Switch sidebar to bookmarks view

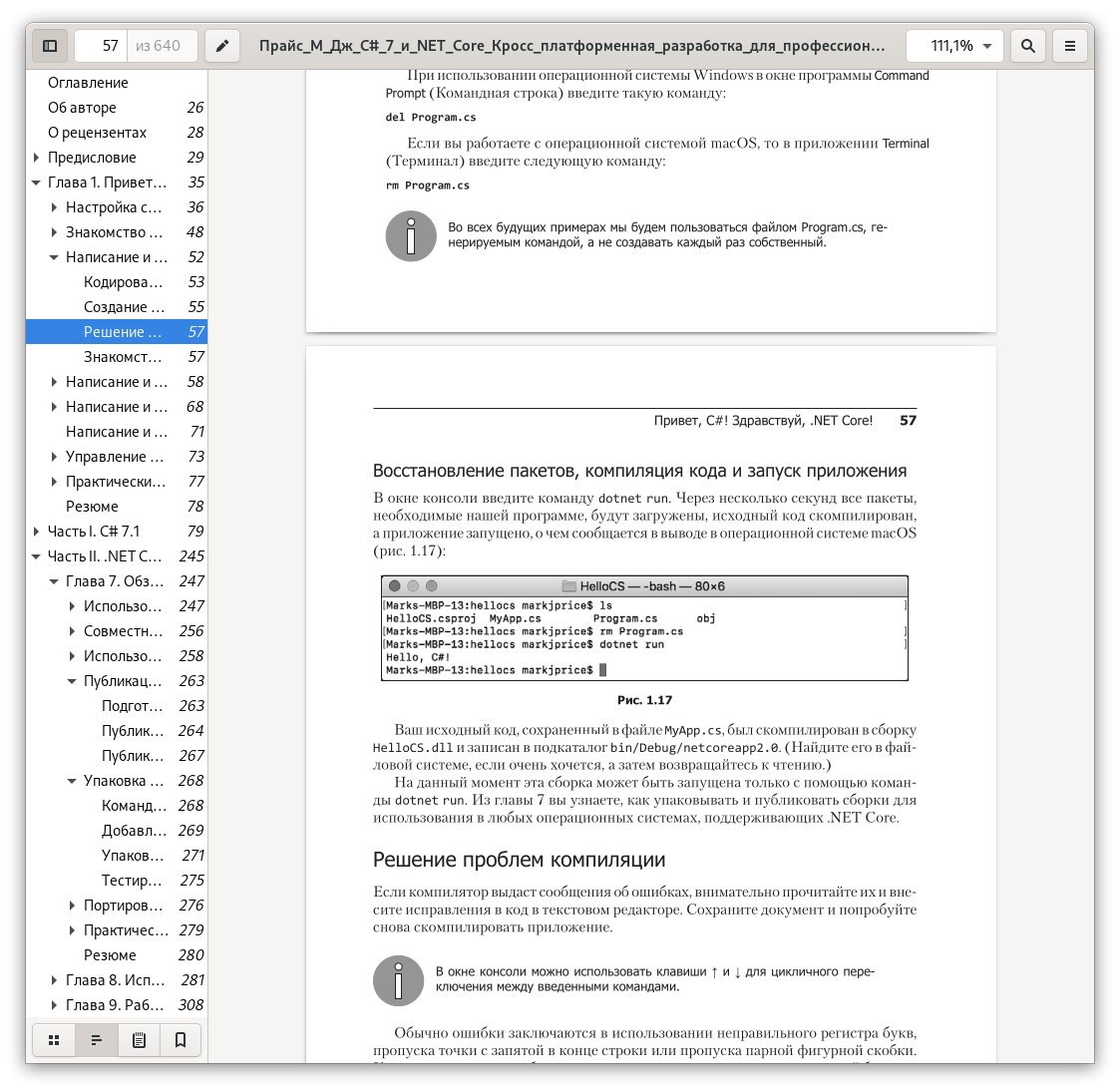181,1040
